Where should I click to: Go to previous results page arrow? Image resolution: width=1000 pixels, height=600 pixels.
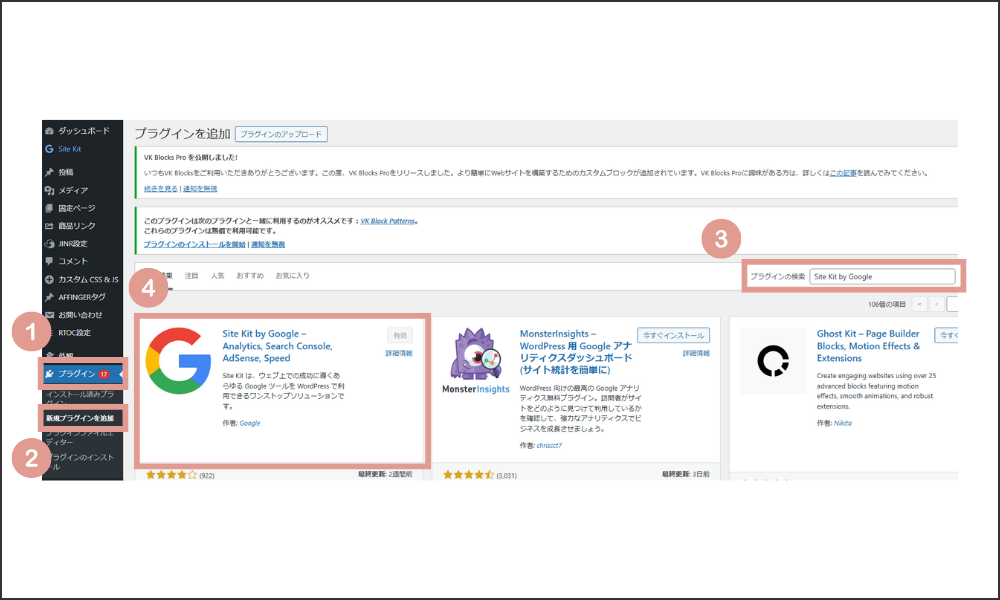click(936, 304)
